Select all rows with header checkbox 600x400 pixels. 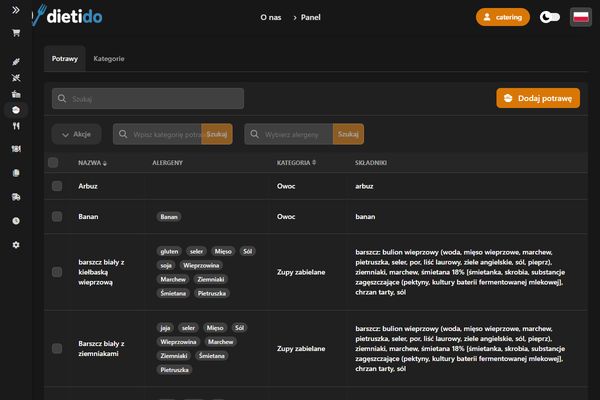(x=54, y=162)
